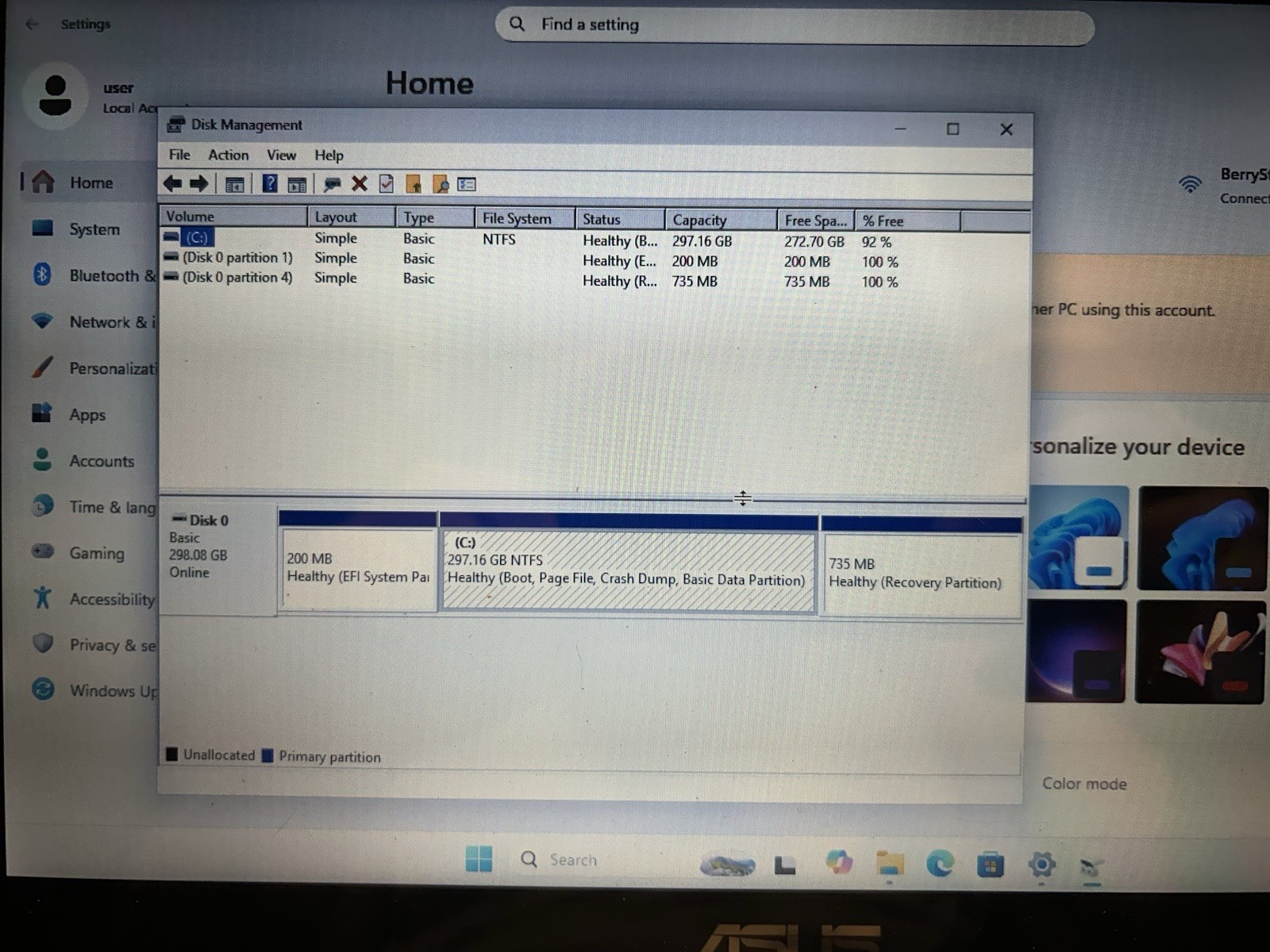The image size is (1270, 952).
Task: Open Gaming in Settings sidebar
Action: click(87, 553)
